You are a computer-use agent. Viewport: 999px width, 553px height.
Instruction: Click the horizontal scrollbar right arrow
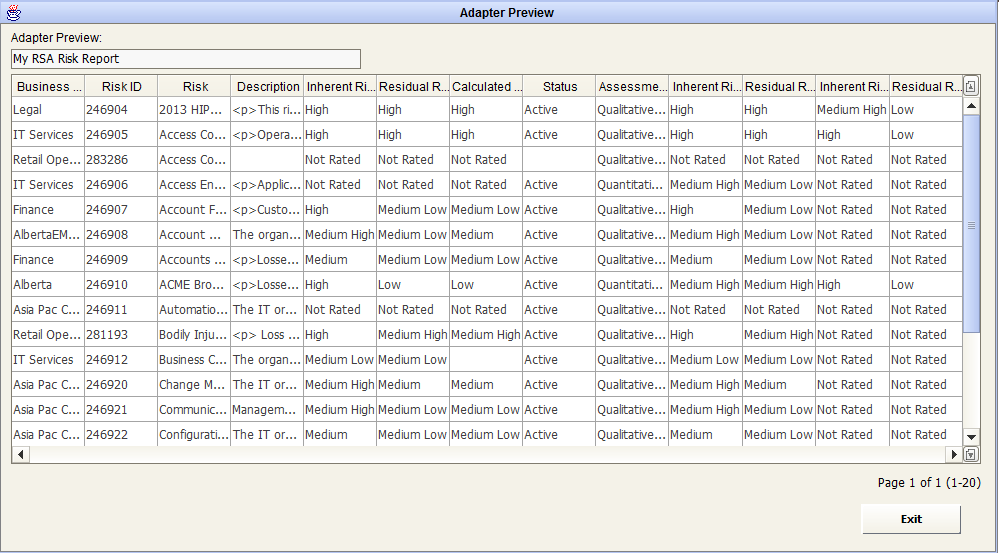[x=954, y=454]
